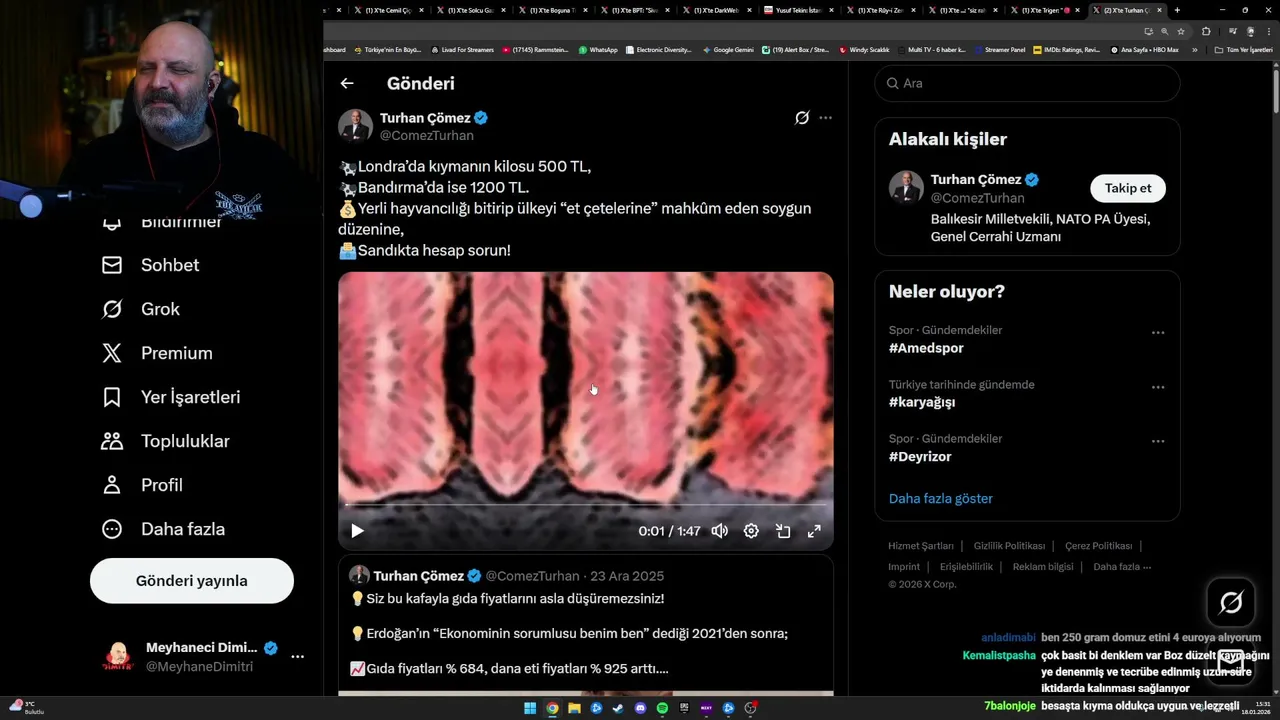Open account options next to Meyhaneci Dimitri
Image resolution: width=1280 pixels, height=720 pixels.
(297, 657)
